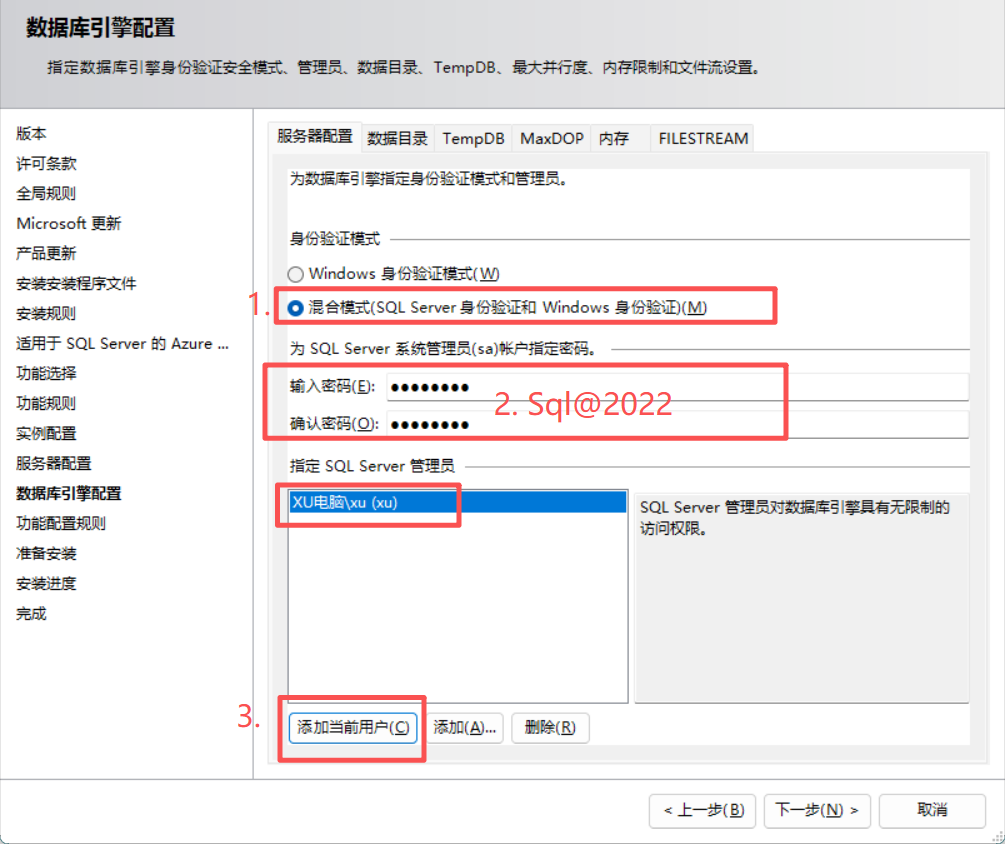This screenshot has width=1005, height=844.
Task: Click 添加当前用户(C) button
Action: coord(353,727)
